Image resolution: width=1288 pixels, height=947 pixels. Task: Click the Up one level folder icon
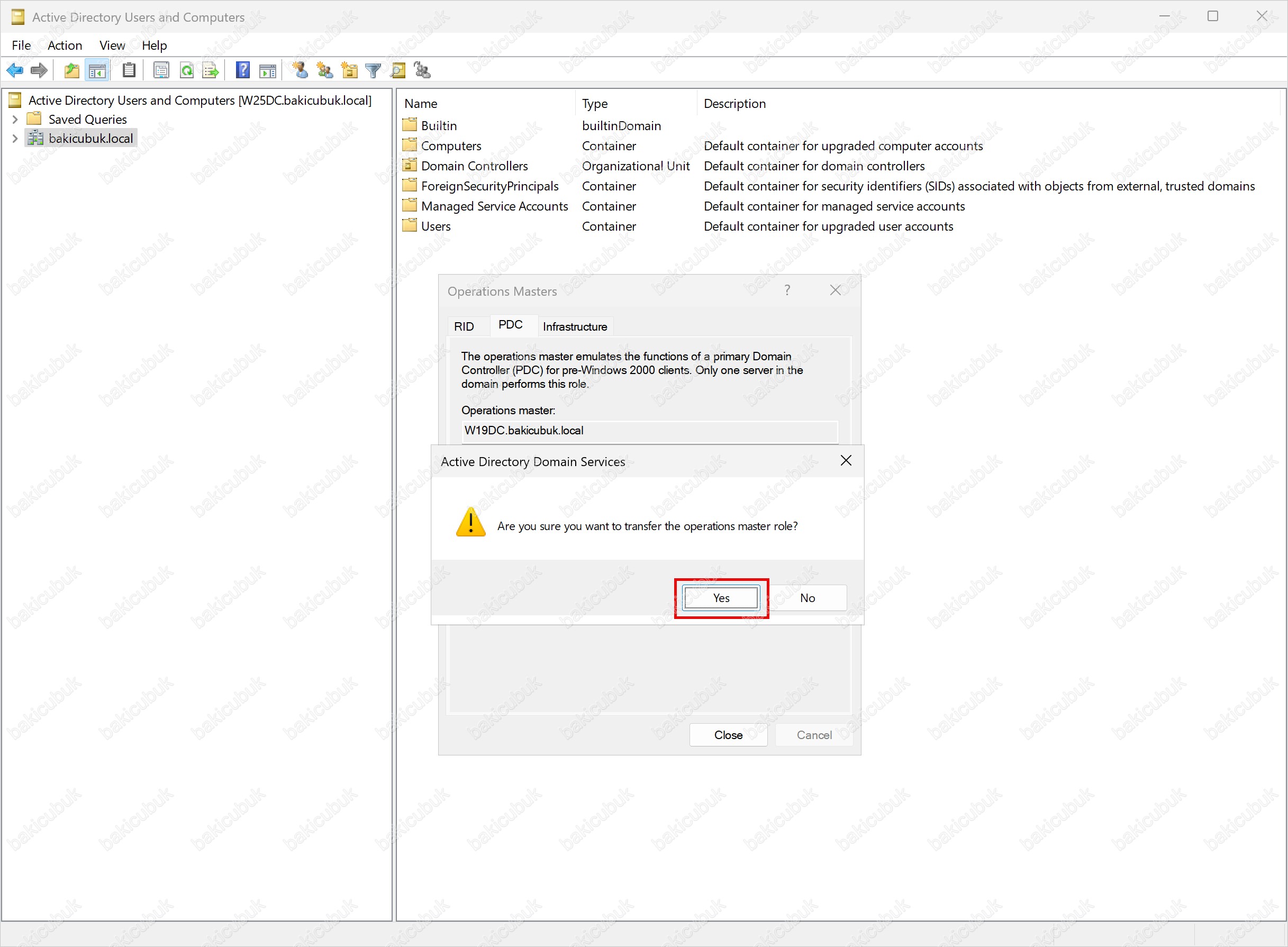pos(71,70)
